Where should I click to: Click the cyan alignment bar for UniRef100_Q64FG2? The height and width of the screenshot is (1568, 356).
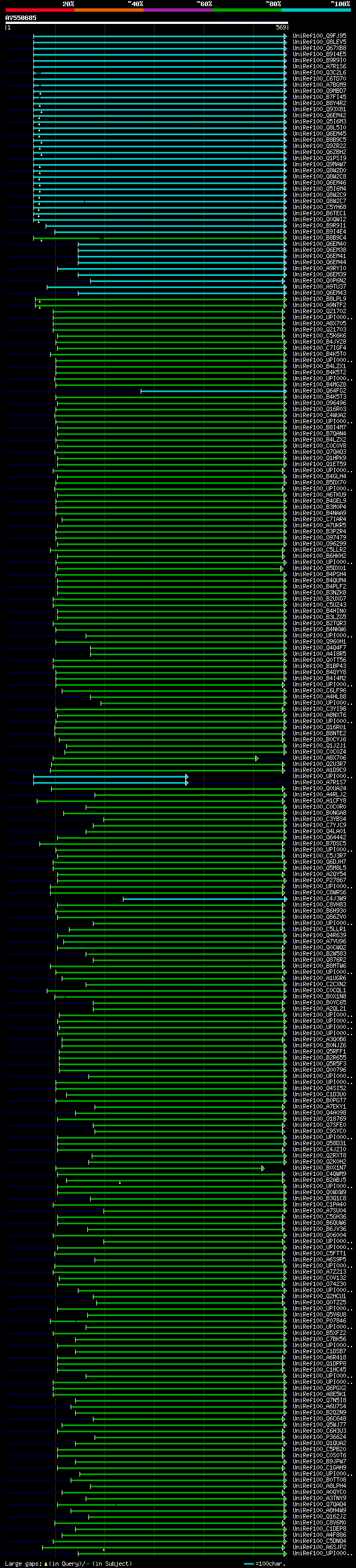(213, 391)
